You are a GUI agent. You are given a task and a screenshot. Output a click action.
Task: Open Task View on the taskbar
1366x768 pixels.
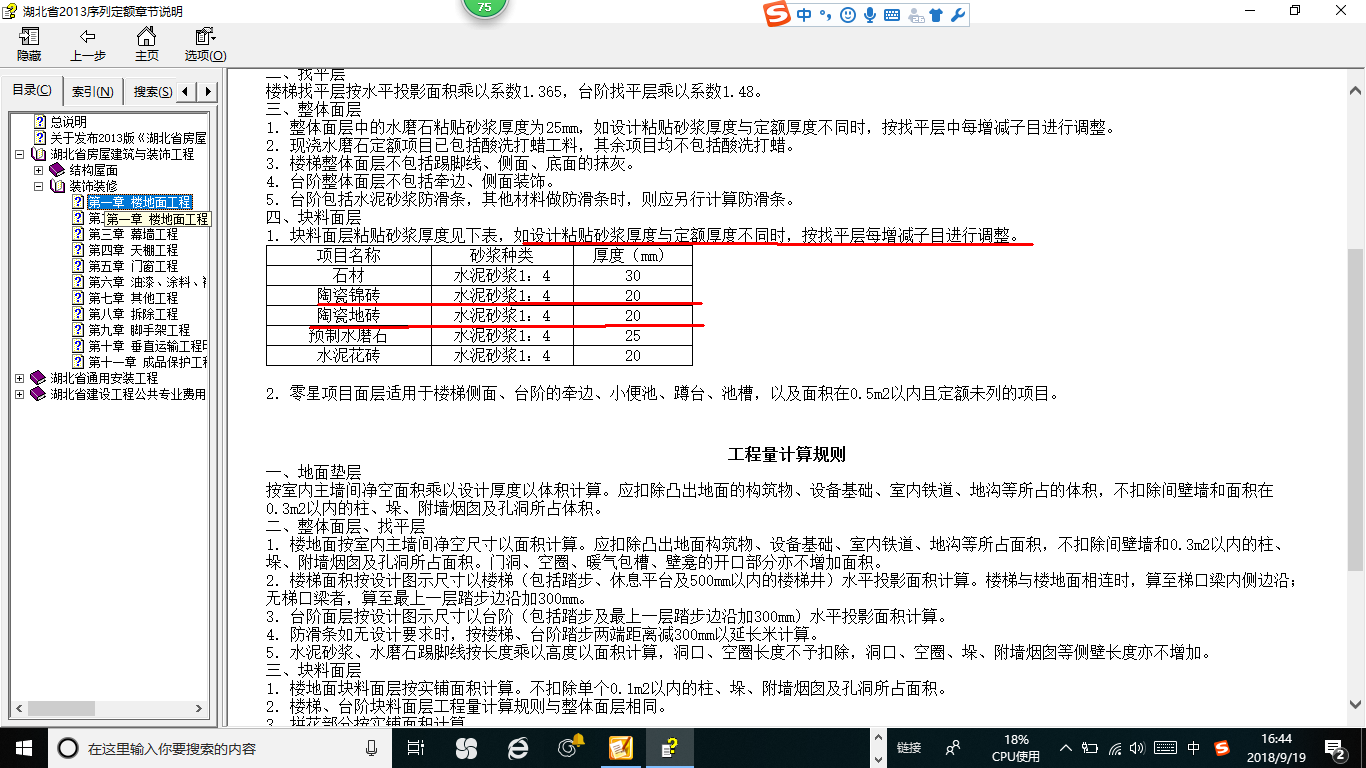coord(417,748)
